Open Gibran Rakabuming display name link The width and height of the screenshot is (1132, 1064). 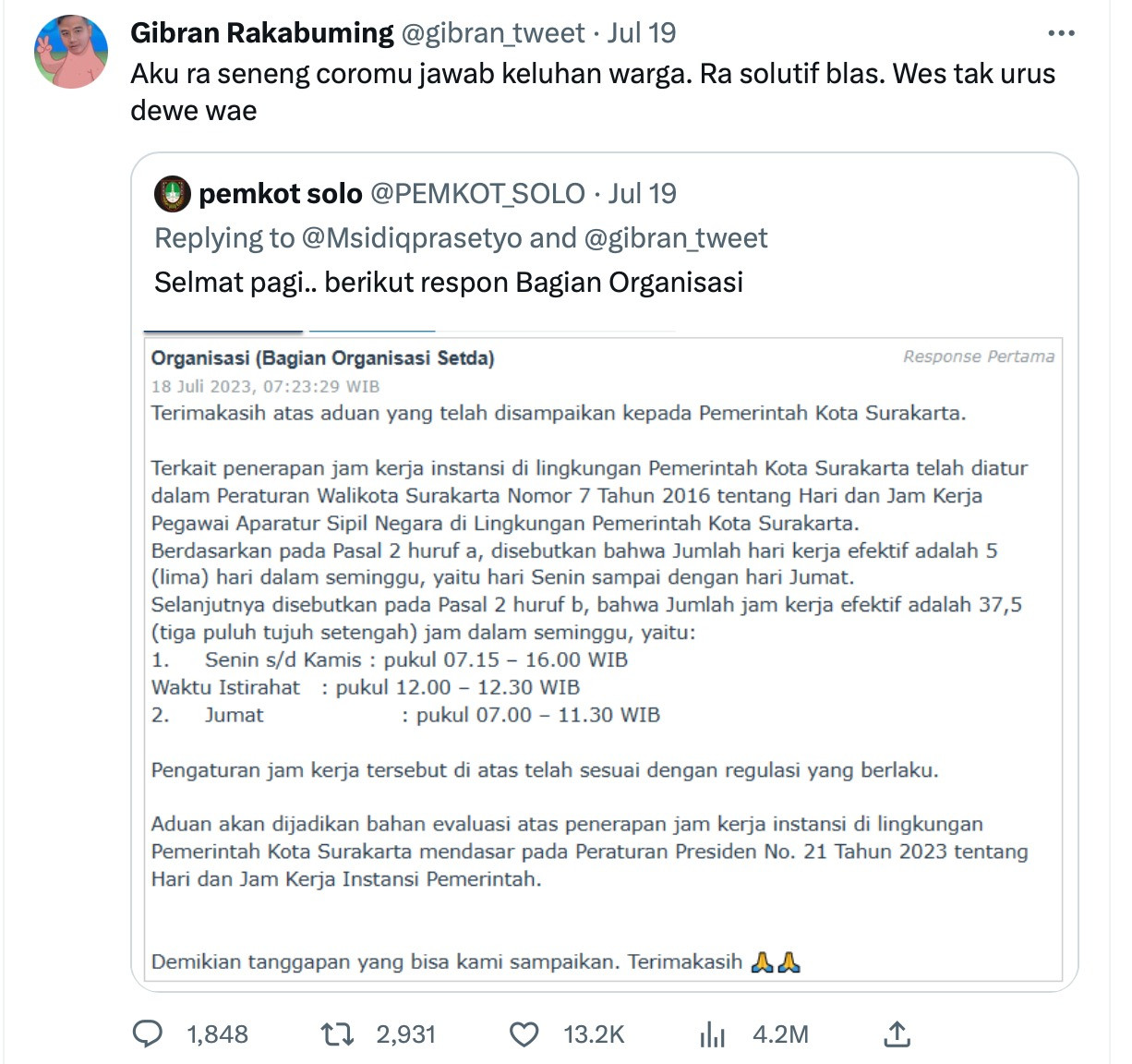point(262,33)
